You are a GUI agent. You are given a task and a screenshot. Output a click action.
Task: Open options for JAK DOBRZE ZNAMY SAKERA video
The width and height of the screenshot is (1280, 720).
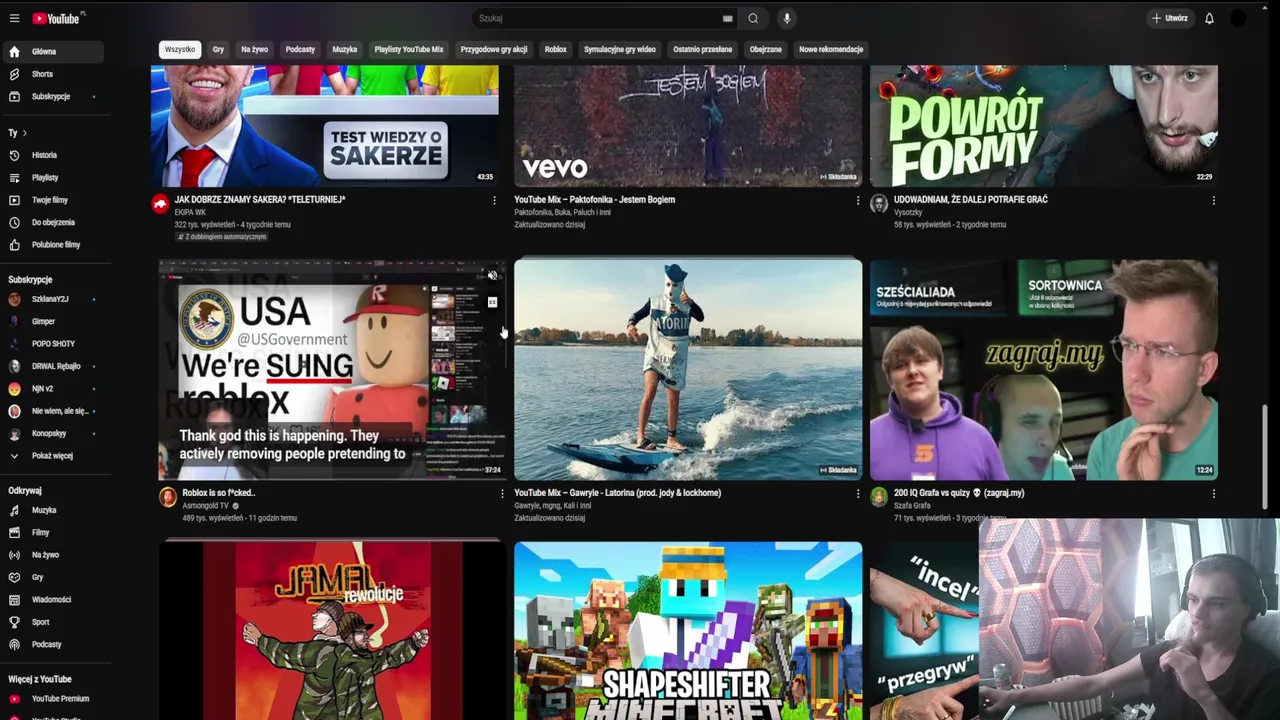click(494, 200)
